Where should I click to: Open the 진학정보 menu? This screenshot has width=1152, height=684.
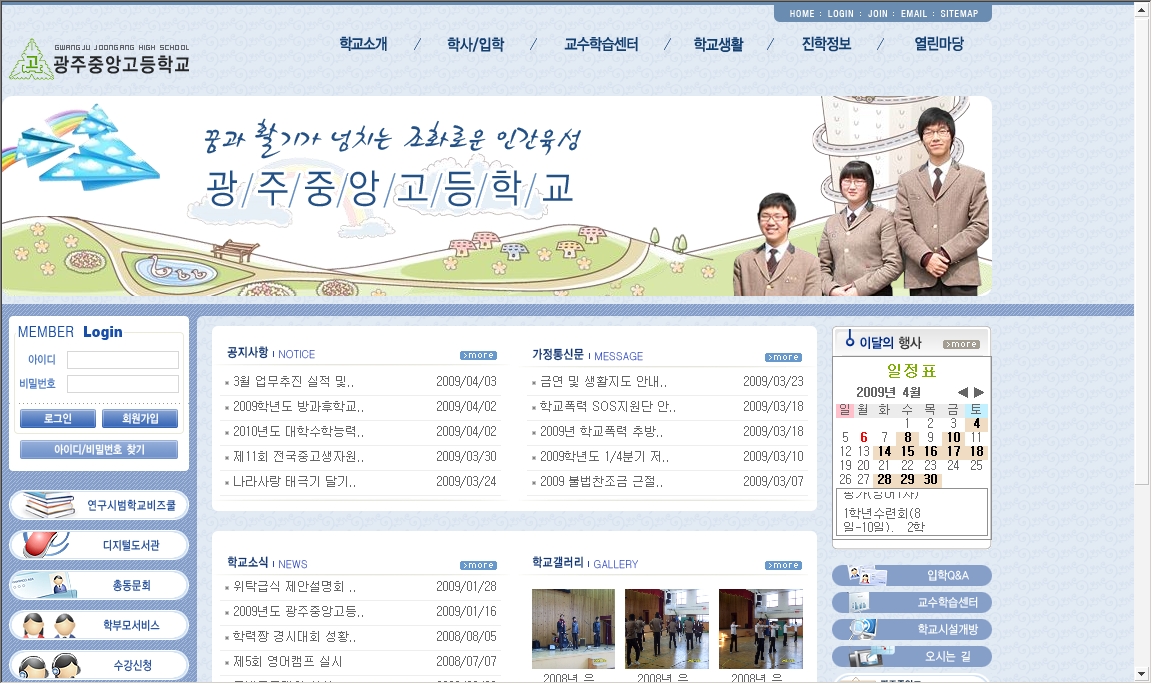(826, 44)
